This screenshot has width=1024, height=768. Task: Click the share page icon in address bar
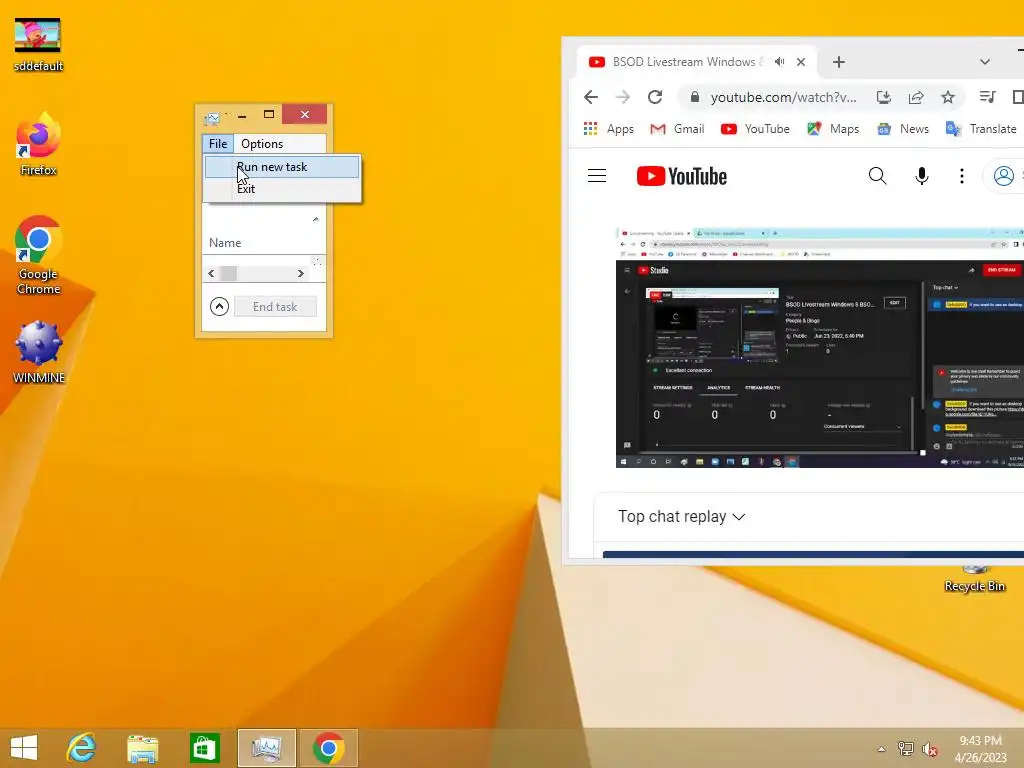tap(916, 97)
